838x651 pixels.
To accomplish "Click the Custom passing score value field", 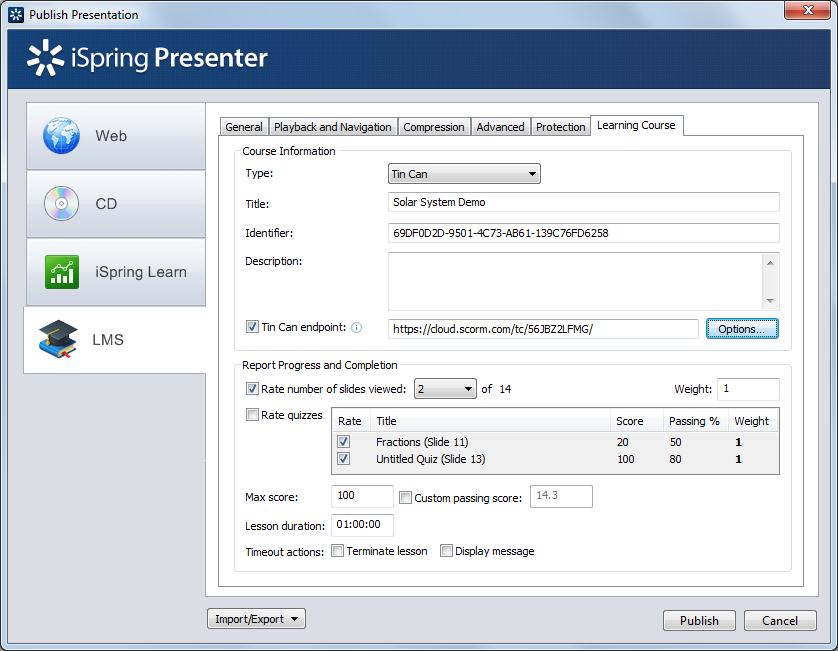I will tap(561, 496).
